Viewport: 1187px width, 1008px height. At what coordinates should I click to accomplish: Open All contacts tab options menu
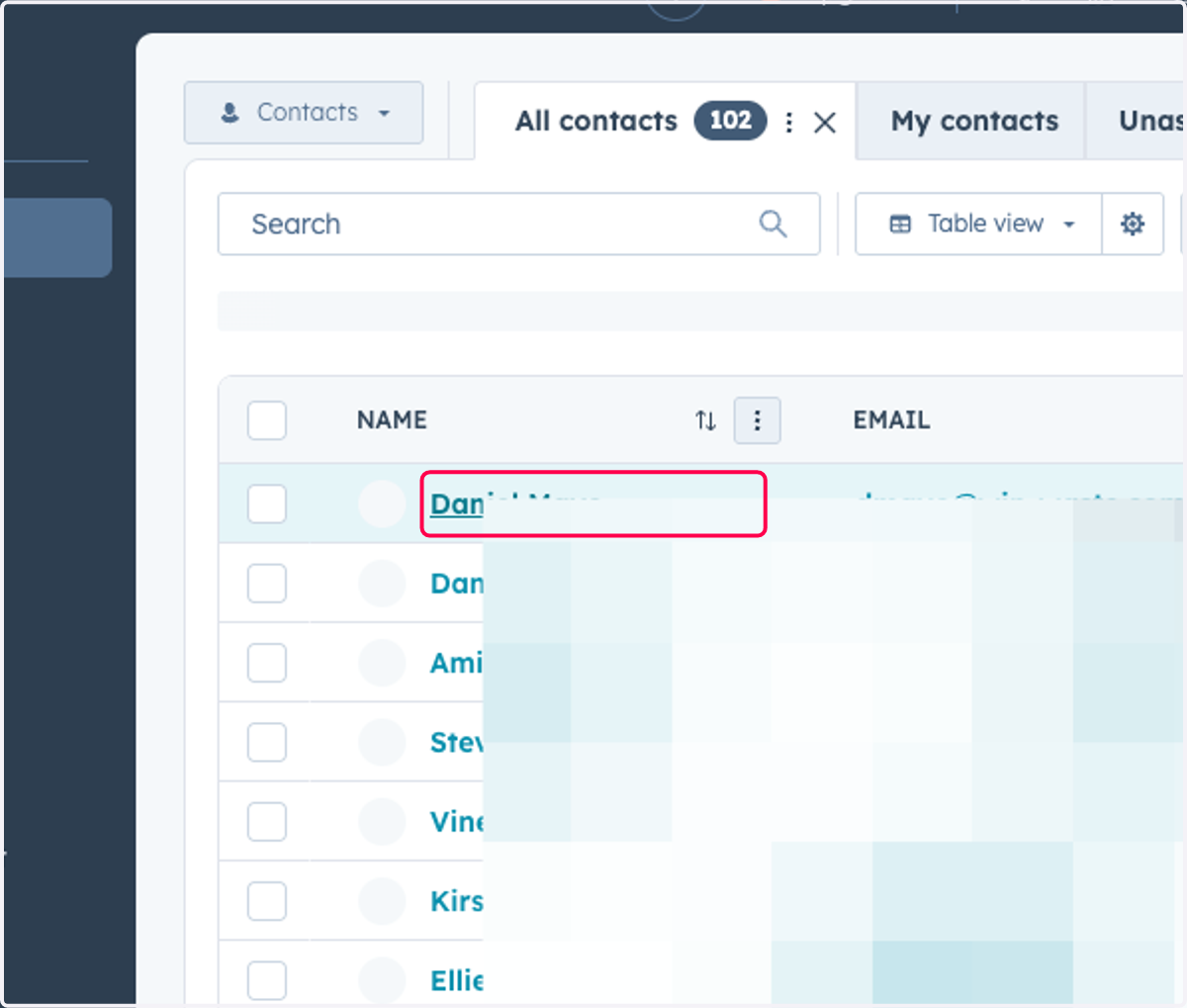pyautogui.click(x=788, y=122)
